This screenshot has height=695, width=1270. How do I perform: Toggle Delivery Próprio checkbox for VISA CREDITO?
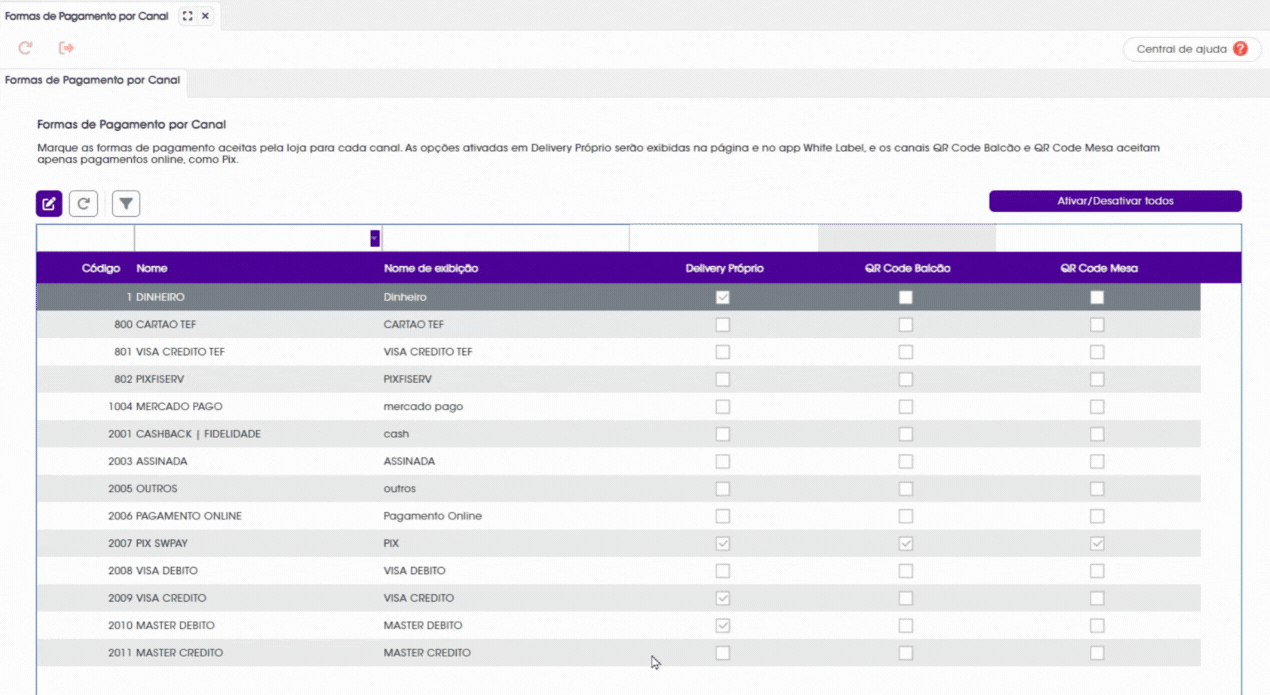point(723,598)
